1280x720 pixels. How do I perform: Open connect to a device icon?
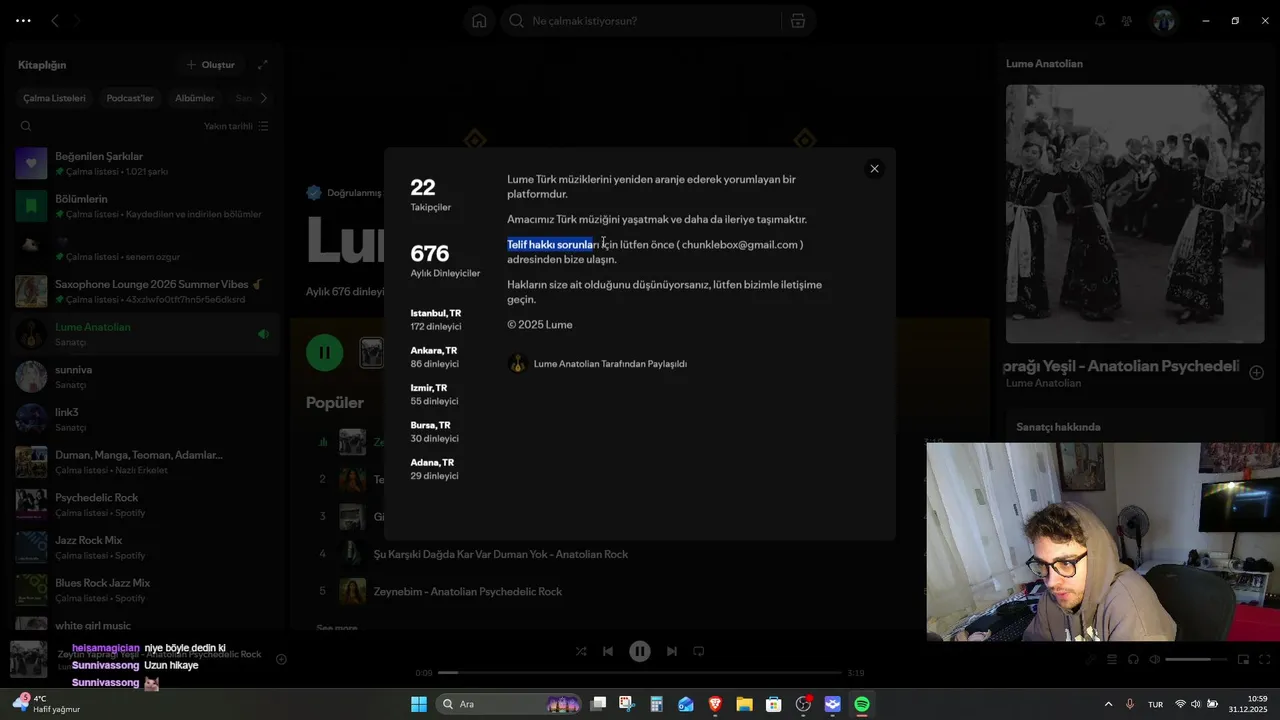pyautogui.click(x=1133, y=659)
